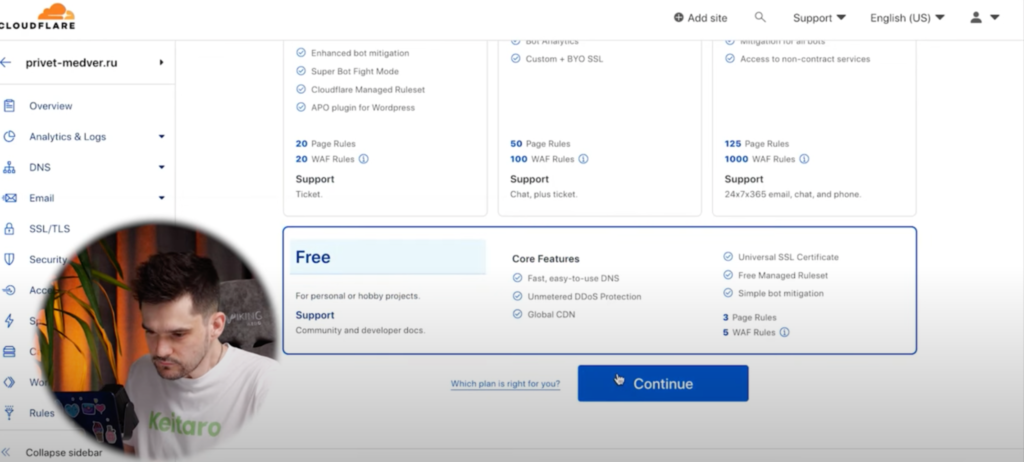
Task: Click info icon next to 20 WAF Rules
Action: pyautogui.click(x=364, y=159)
